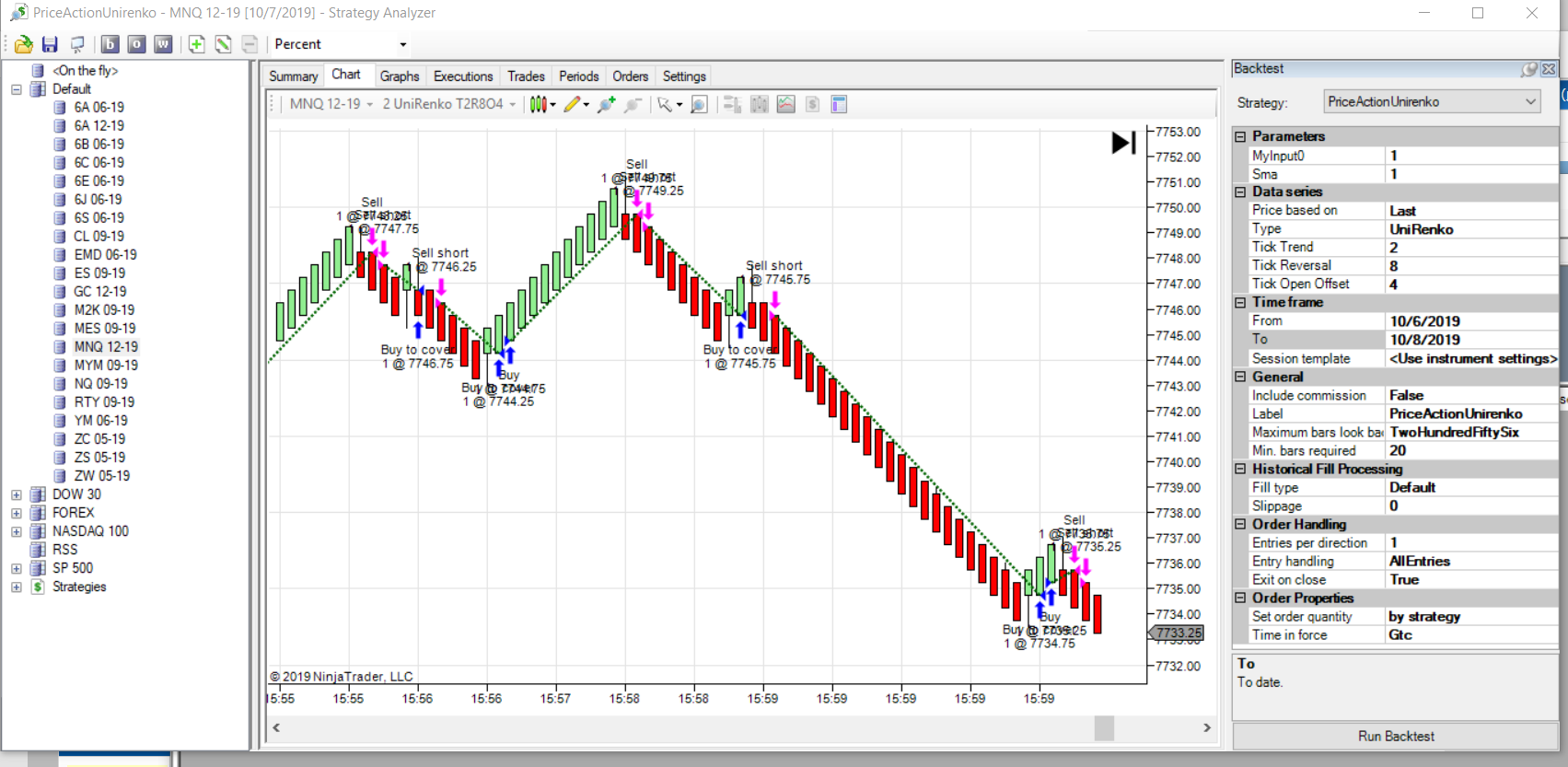Open the Orders tab

[x=631, y=76]
